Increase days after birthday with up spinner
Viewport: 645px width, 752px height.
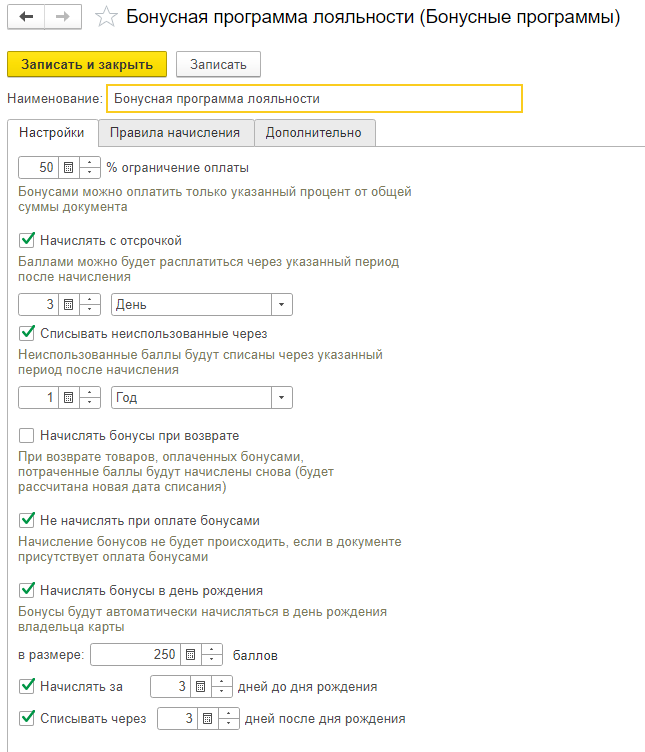[228, 714]
